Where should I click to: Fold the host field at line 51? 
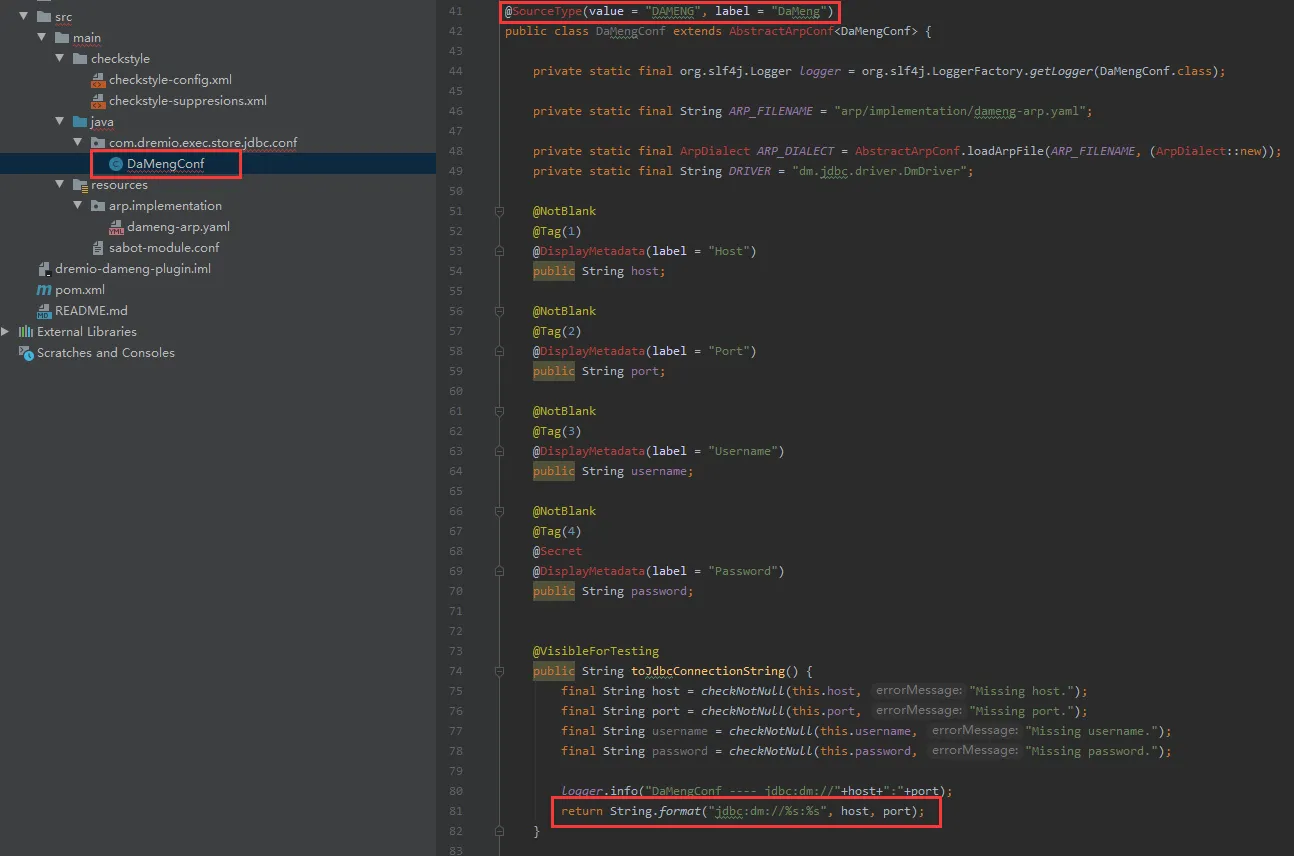[498, 211]
